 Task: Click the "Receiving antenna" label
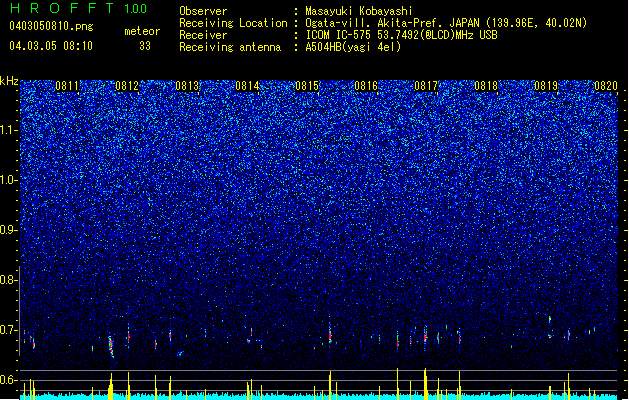coord(230,47)
